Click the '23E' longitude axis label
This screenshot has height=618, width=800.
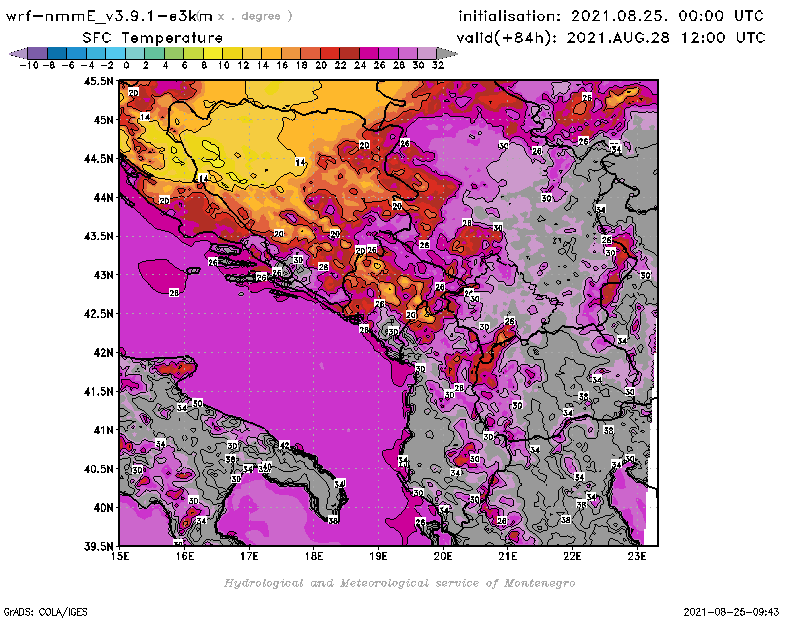point(637,556)
